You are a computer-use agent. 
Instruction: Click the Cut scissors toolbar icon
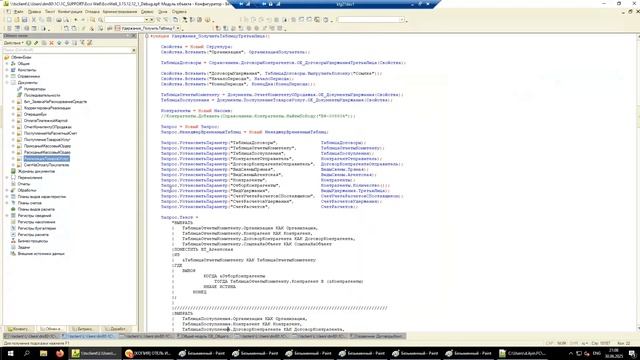pyautogui.click(x=34, y=20)
